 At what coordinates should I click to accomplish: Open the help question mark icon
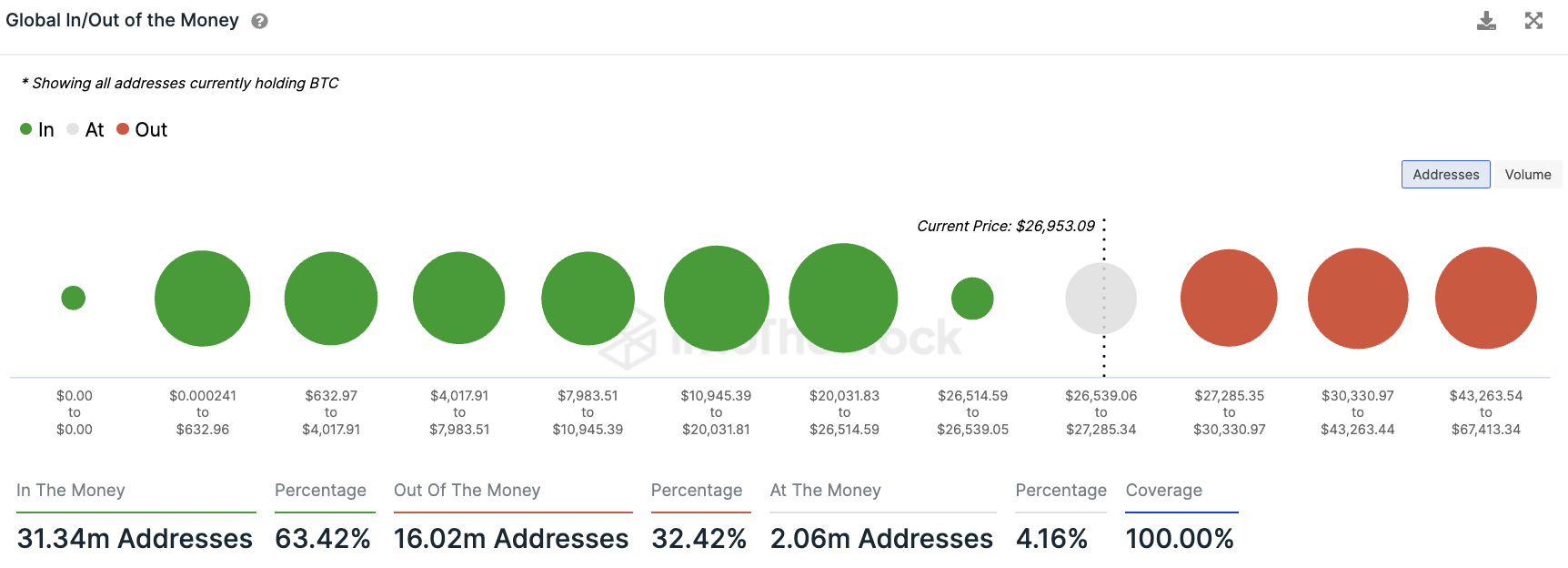tap(259, 21)
